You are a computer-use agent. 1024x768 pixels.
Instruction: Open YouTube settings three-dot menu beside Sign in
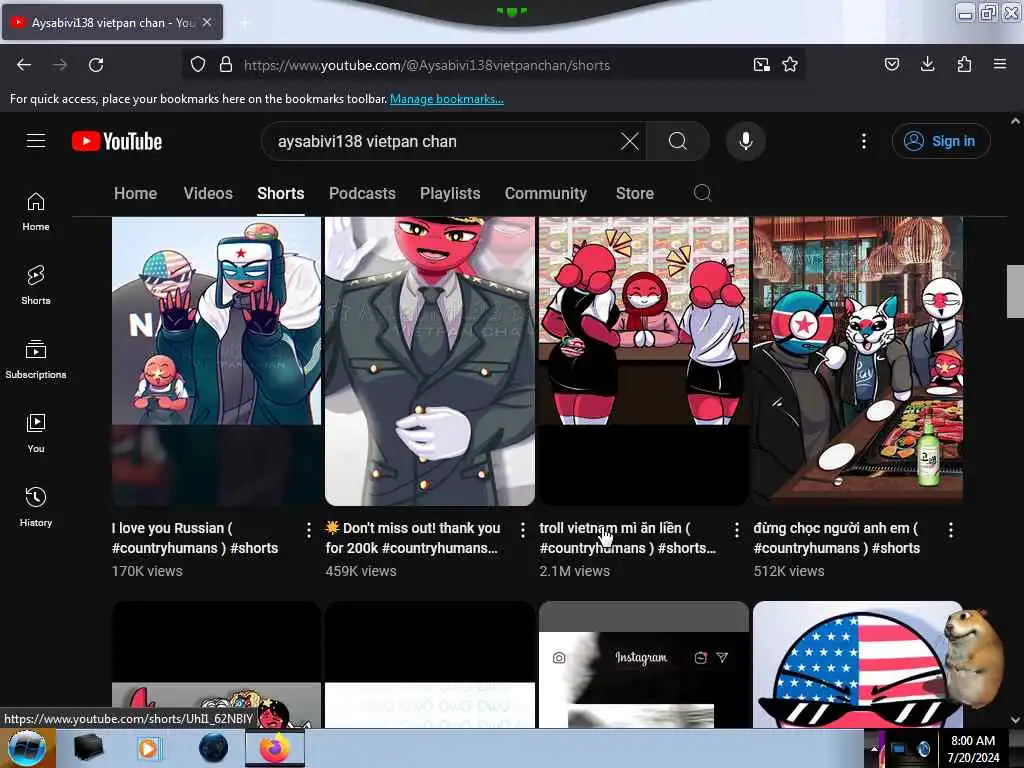pyautogui.click(x=863, y=141)
